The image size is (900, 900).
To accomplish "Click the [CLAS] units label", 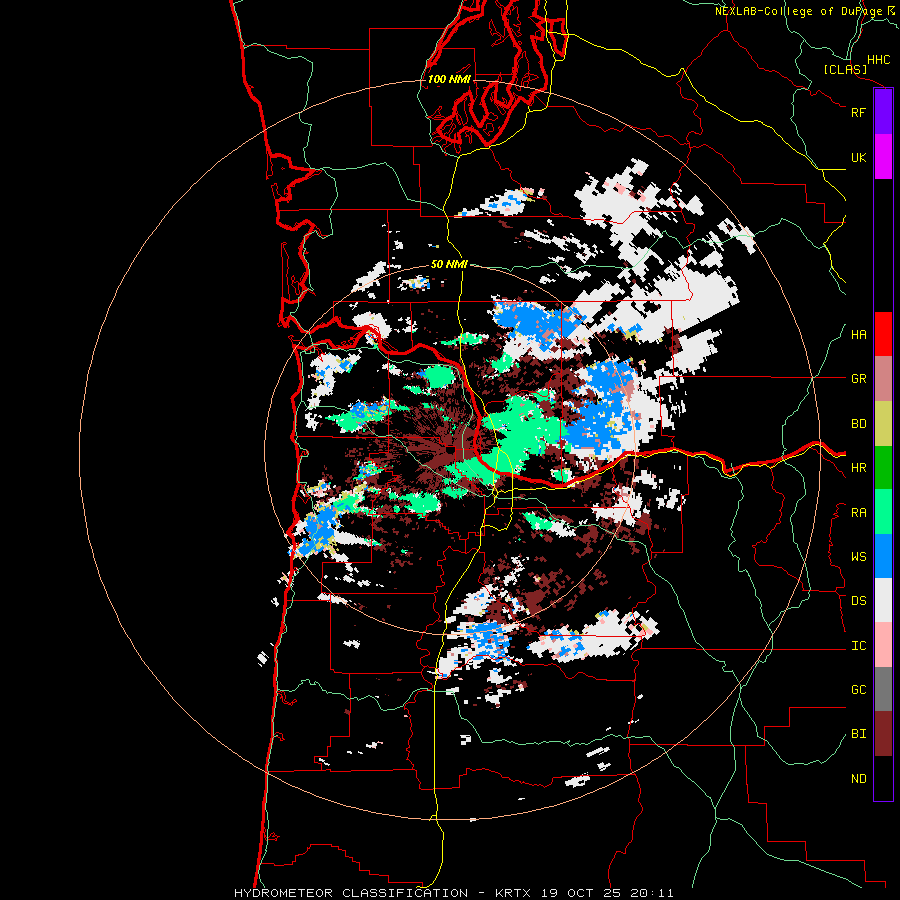I will click(x=845, y=70).
